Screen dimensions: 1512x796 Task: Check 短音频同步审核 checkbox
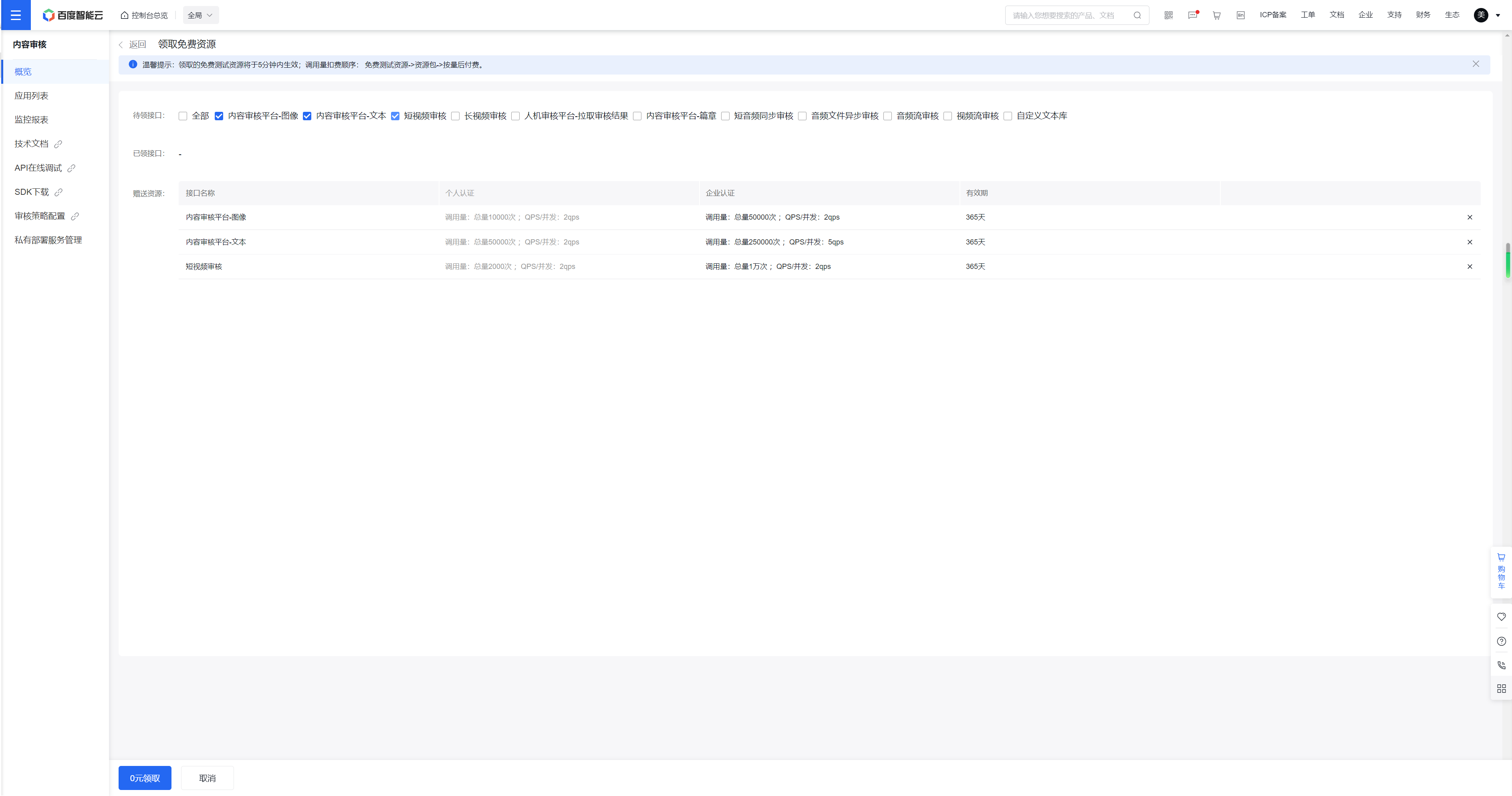726,116
